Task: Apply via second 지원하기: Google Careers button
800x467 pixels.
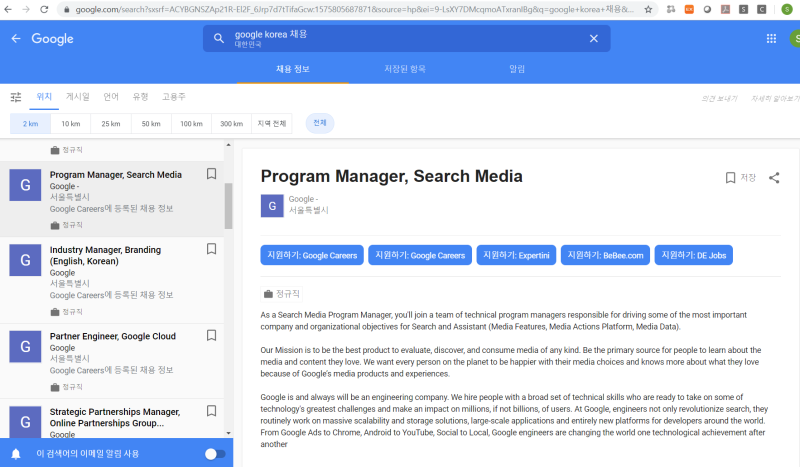Action: click(420, 255)
